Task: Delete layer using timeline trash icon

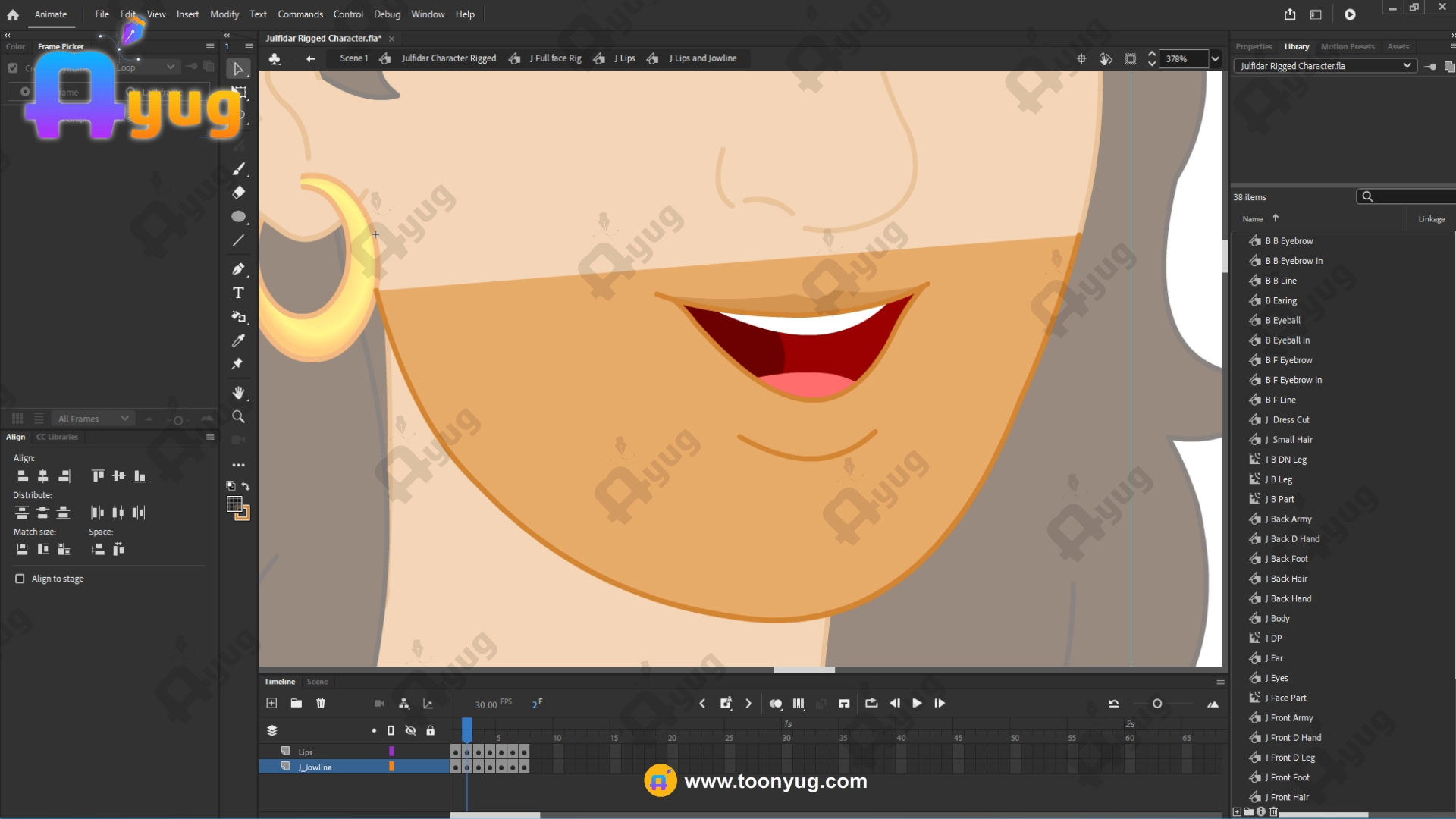Action: point(321,704)
